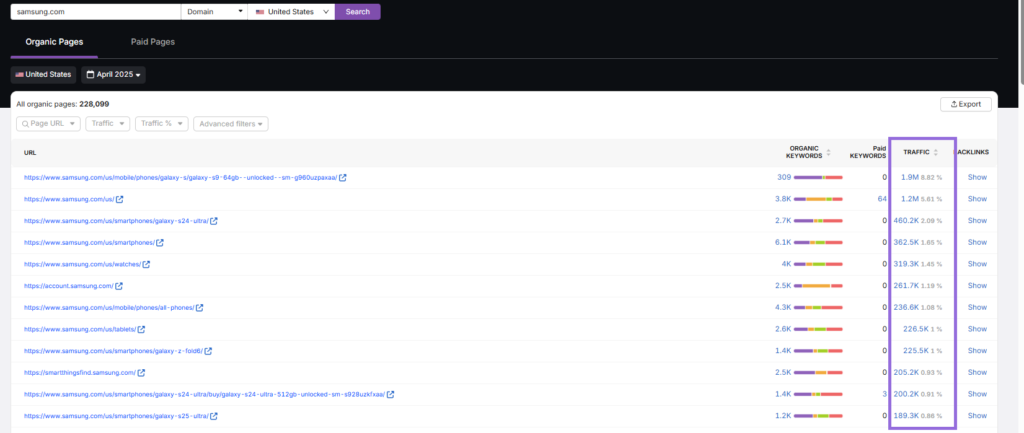The height and width of the screenshot is (433, 1024).
Task: Open external link icon beside galaxy-s24-ultra/ URL
Action: click(x=214, y=221)
